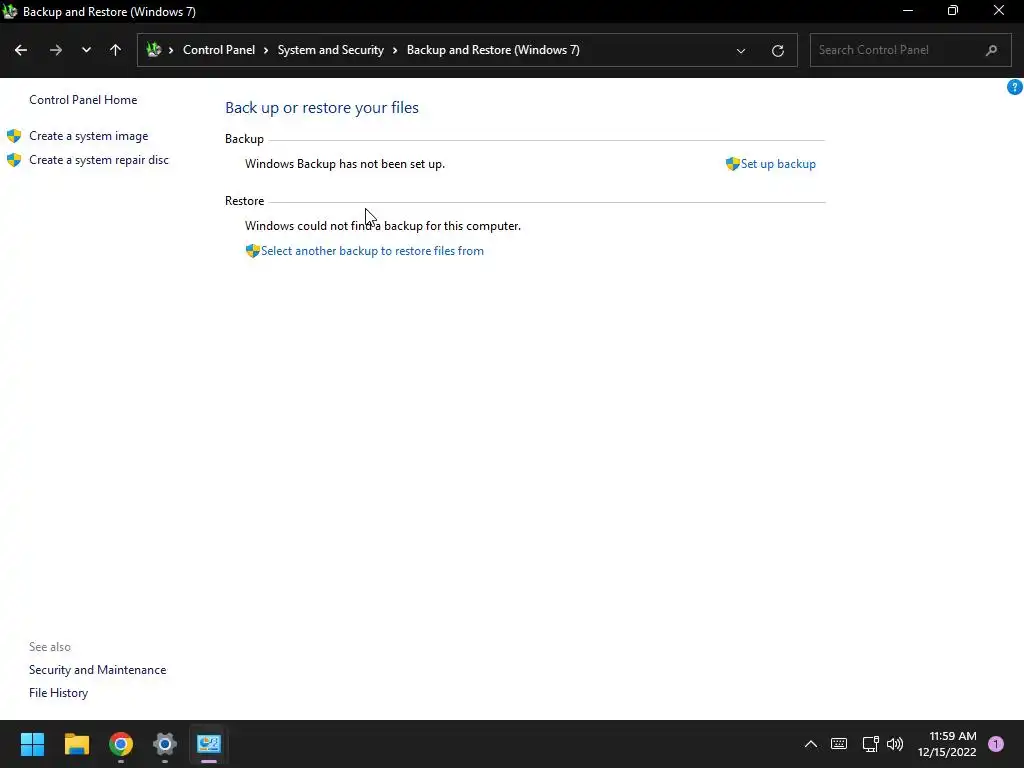This screenshot has width=1024, height=768.
Task: Open File Explorer from taskbar
Action: (76, 744)
